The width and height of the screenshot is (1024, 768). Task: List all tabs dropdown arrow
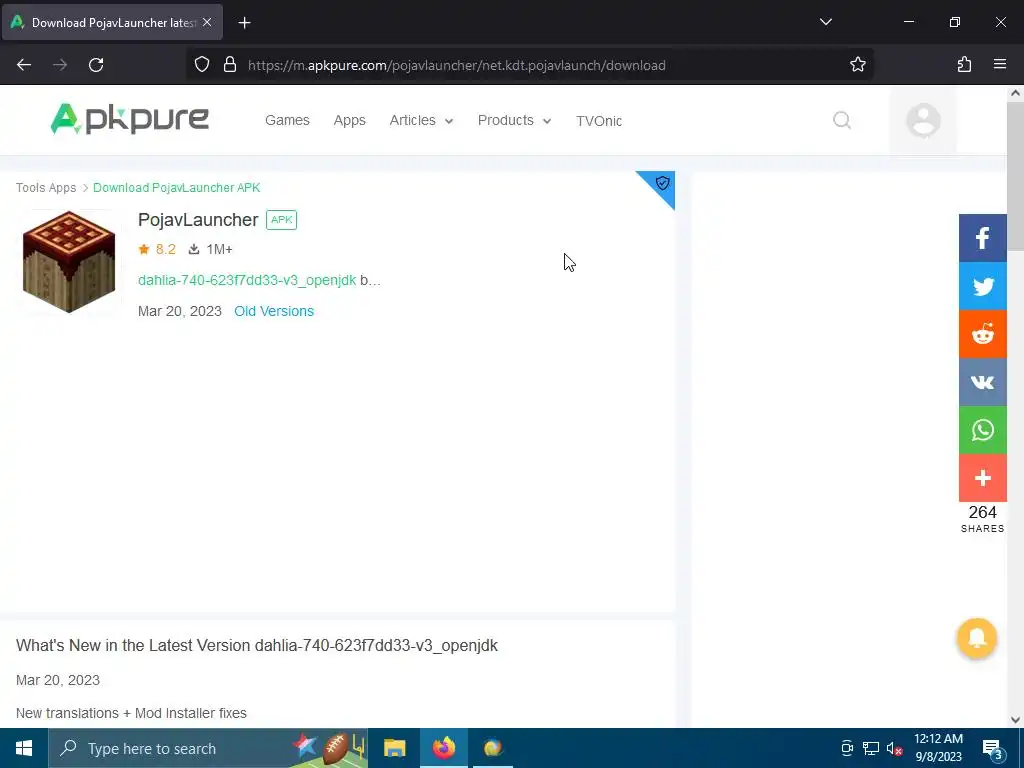point(825,22)
